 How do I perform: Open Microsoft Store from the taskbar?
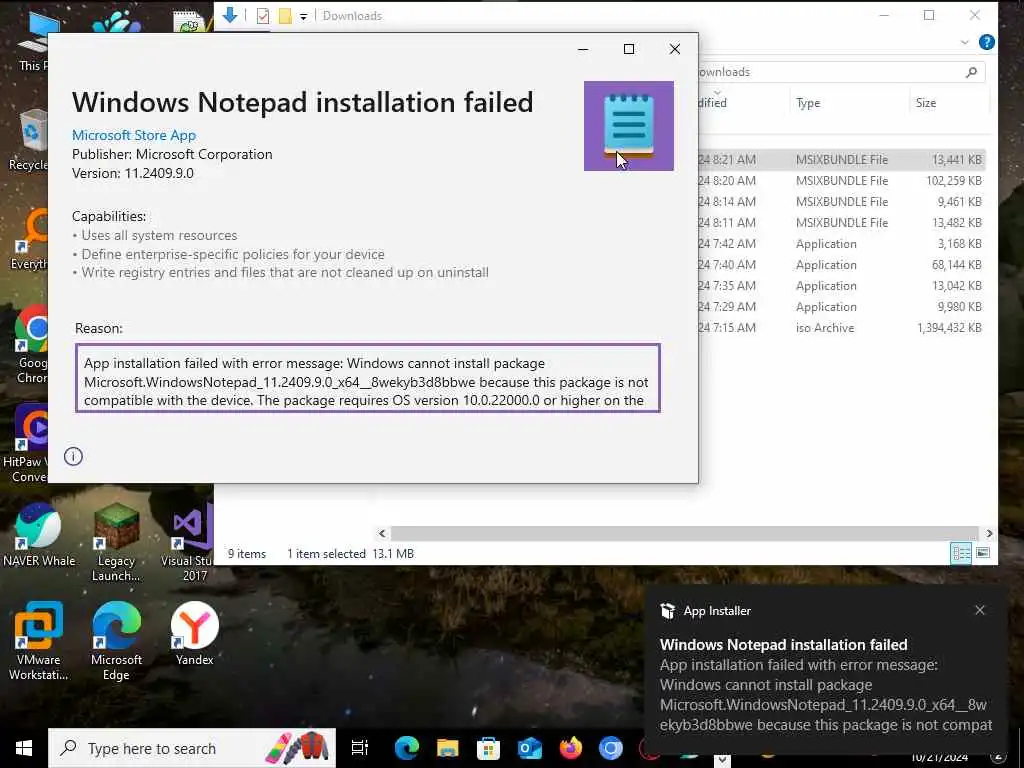click(488, 748)
